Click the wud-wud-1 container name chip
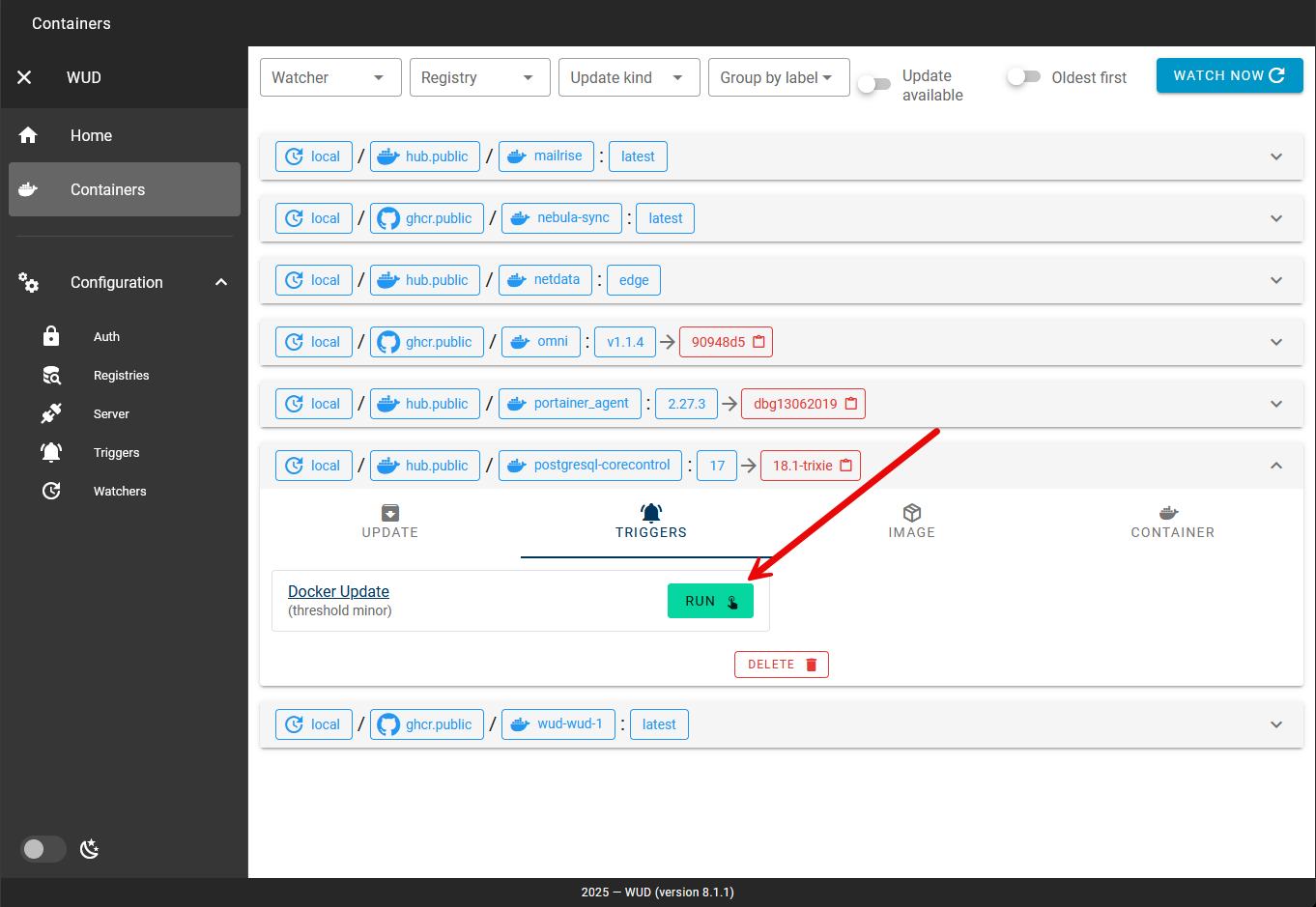 558,724
